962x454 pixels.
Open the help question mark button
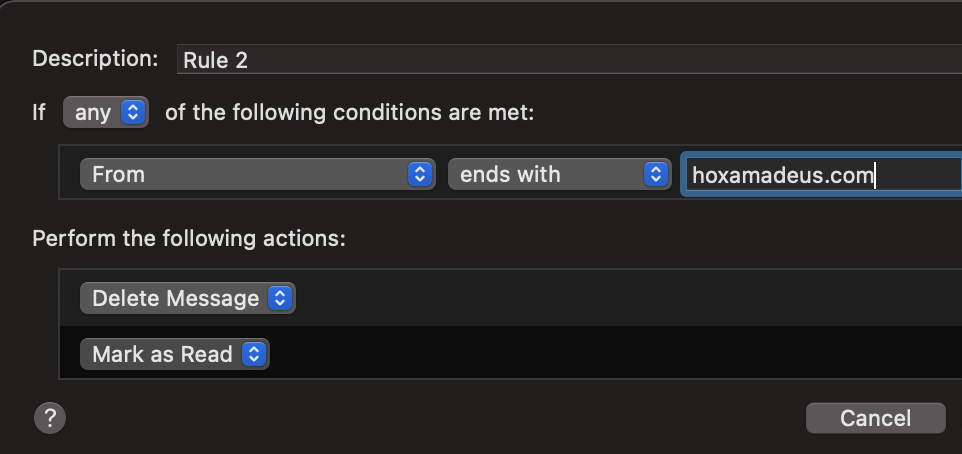point(49,417)
